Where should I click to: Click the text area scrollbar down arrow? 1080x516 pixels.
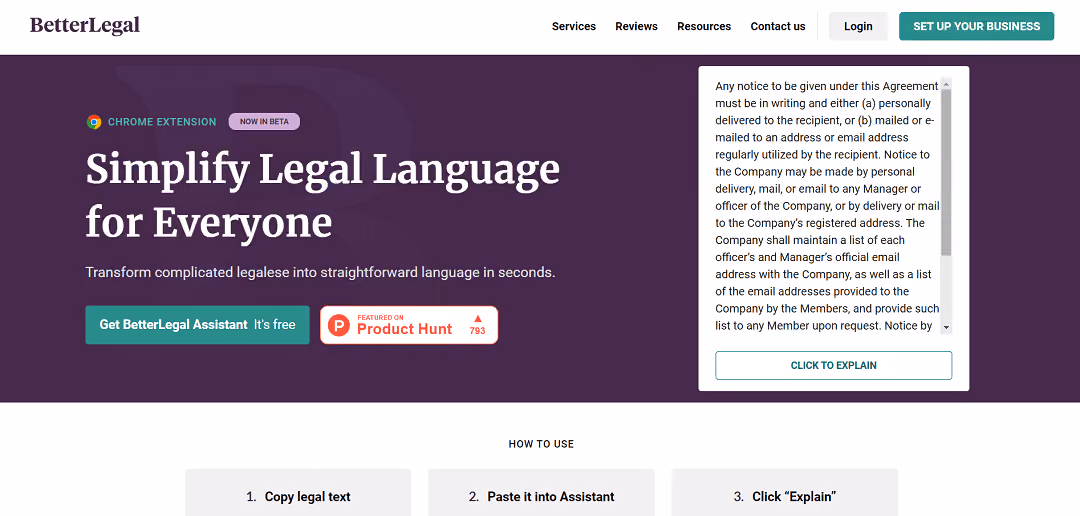tap(946, 327)
